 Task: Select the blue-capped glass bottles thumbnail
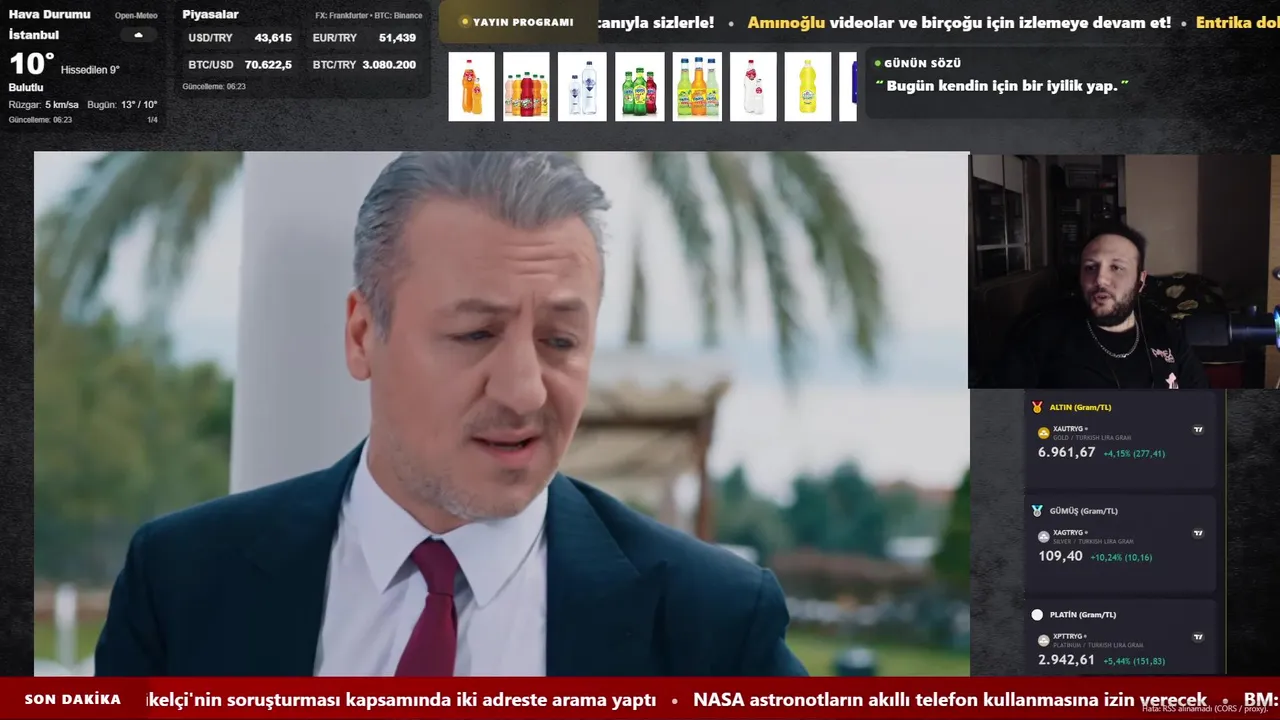click(697, 87)
